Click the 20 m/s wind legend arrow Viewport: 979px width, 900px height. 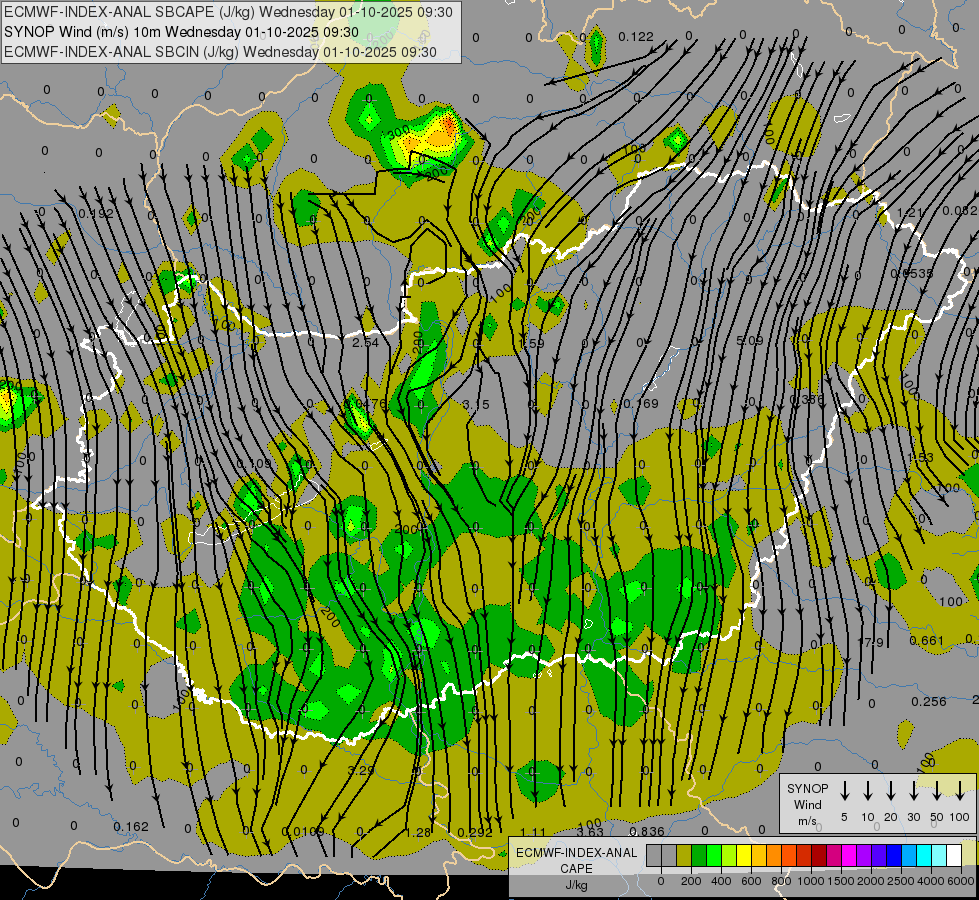891,790
